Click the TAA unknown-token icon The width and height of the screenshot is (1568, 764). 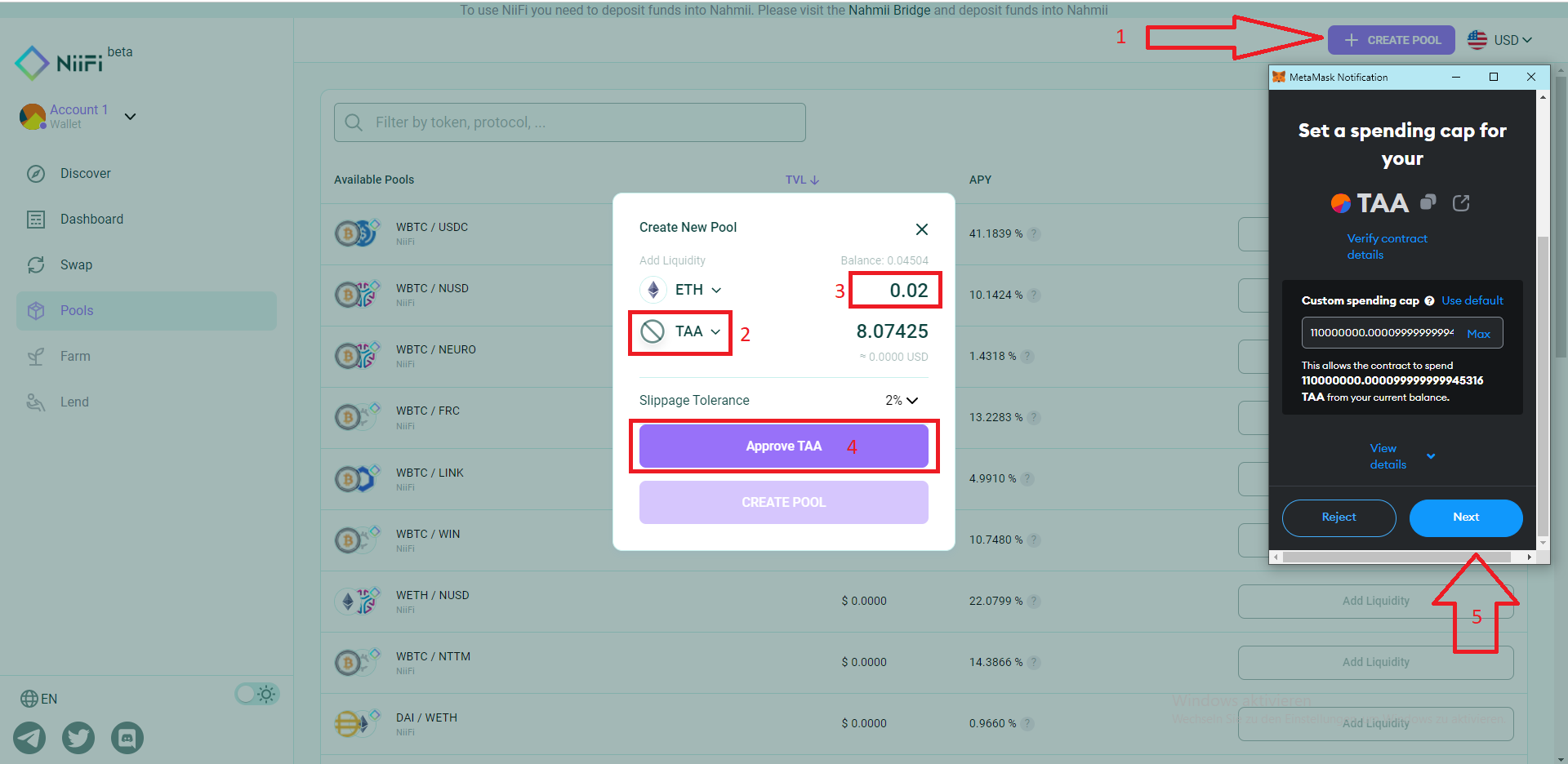click(x=653, y=331)
